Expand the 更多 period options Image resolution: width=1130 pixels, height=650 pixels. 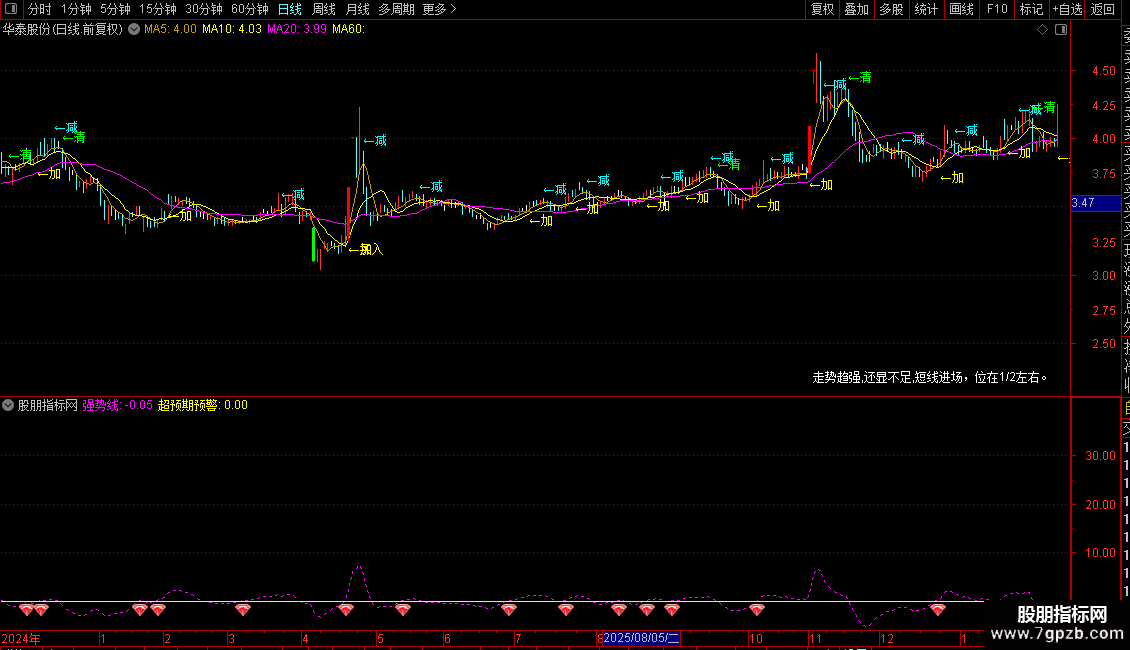439,9
